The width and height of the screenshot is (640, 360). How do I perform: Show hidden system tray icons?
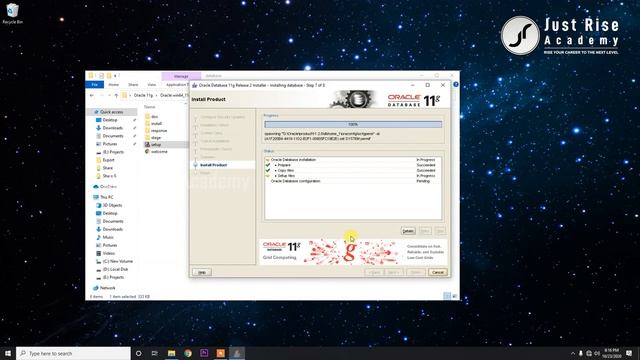tap(573, 353)
